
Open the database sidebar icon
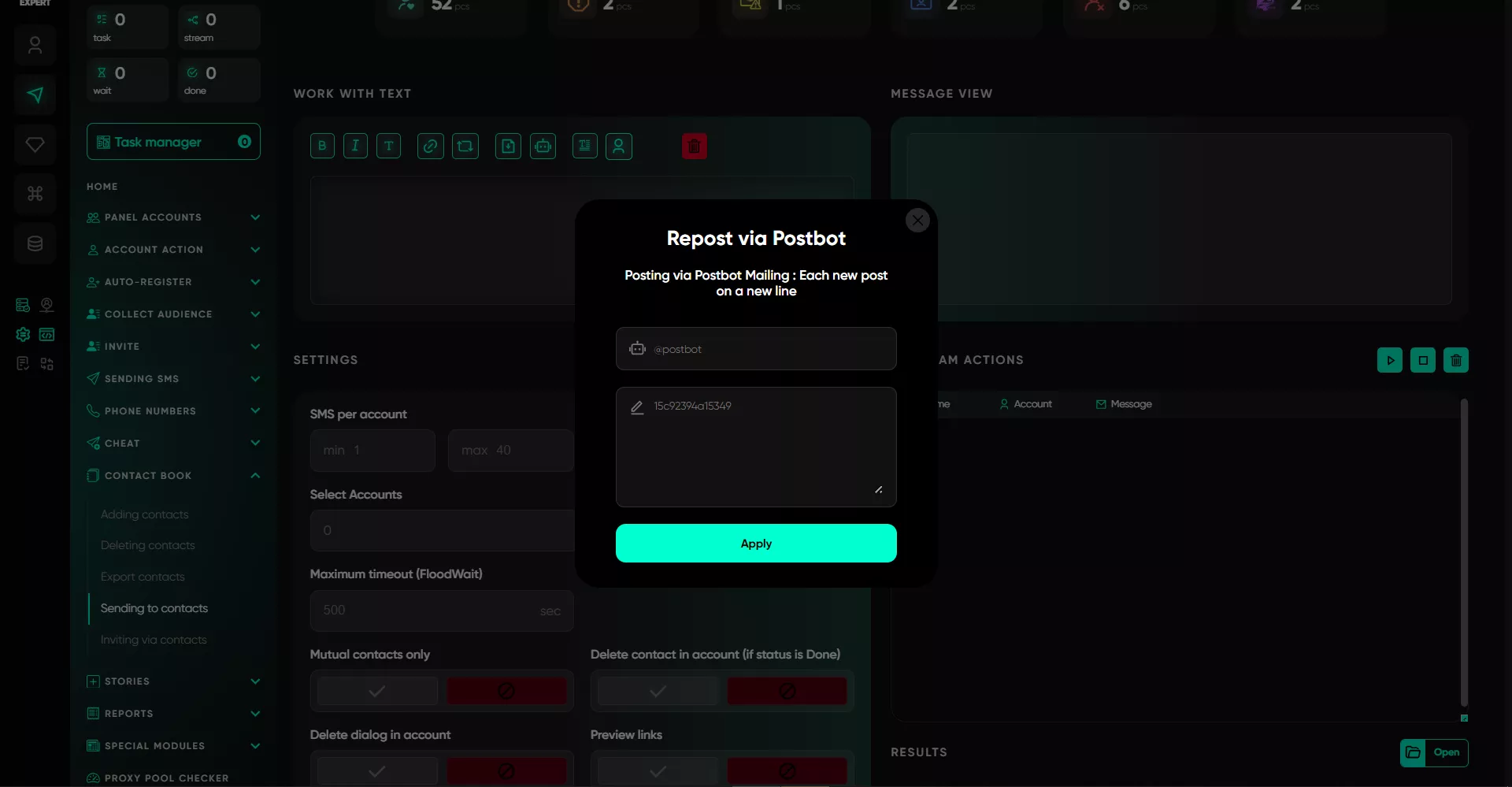coord(35,243)
